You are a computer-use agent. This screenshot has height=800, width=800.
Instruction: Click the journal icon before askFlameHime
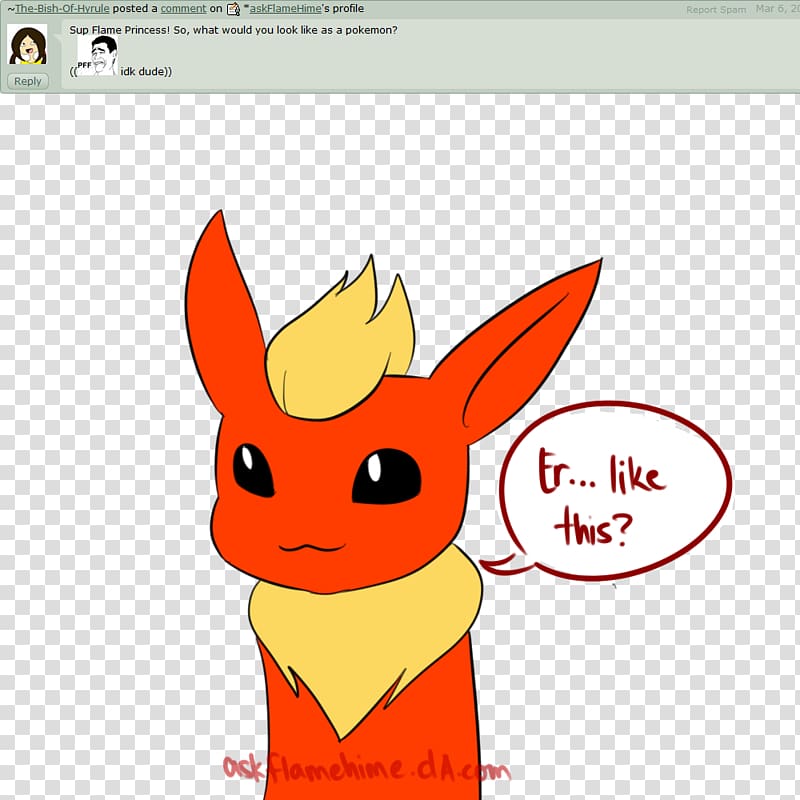tap(233, 9)
